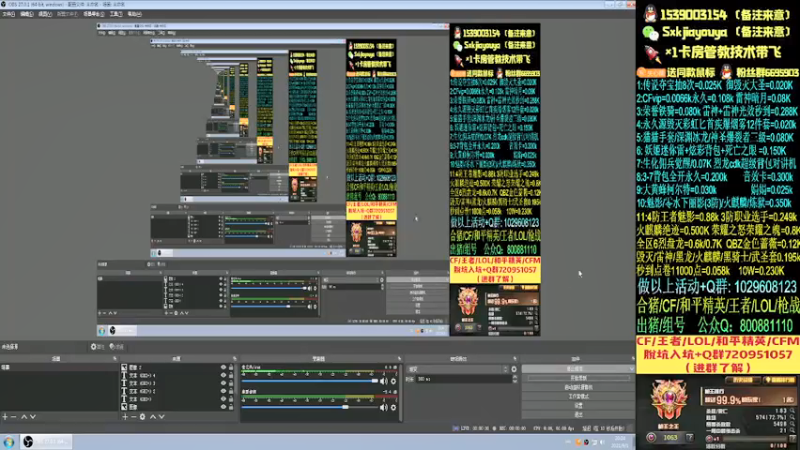The image size is (800, 450).
Task: Hide the 文本 (GDI+) 2 source eye icon
Action: point(223,391)
